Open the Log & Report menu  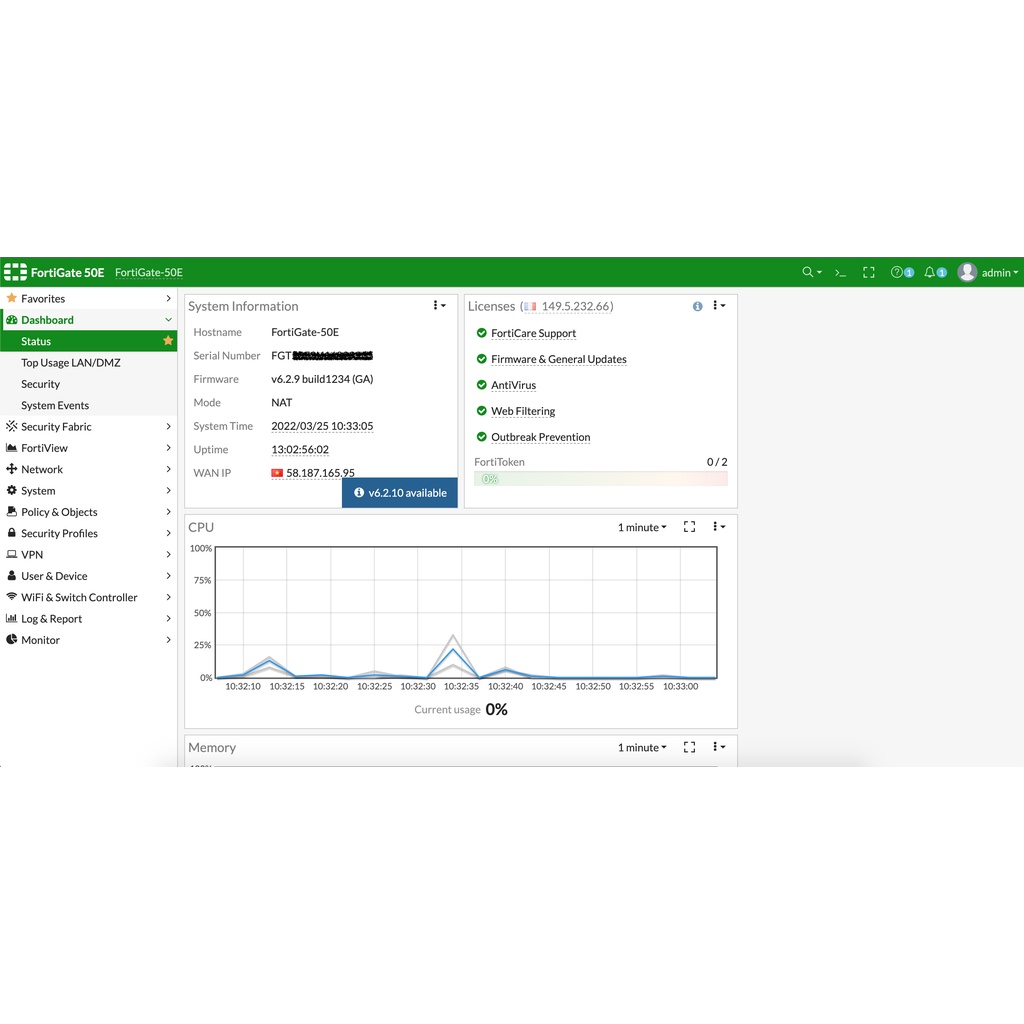(88, 618)
